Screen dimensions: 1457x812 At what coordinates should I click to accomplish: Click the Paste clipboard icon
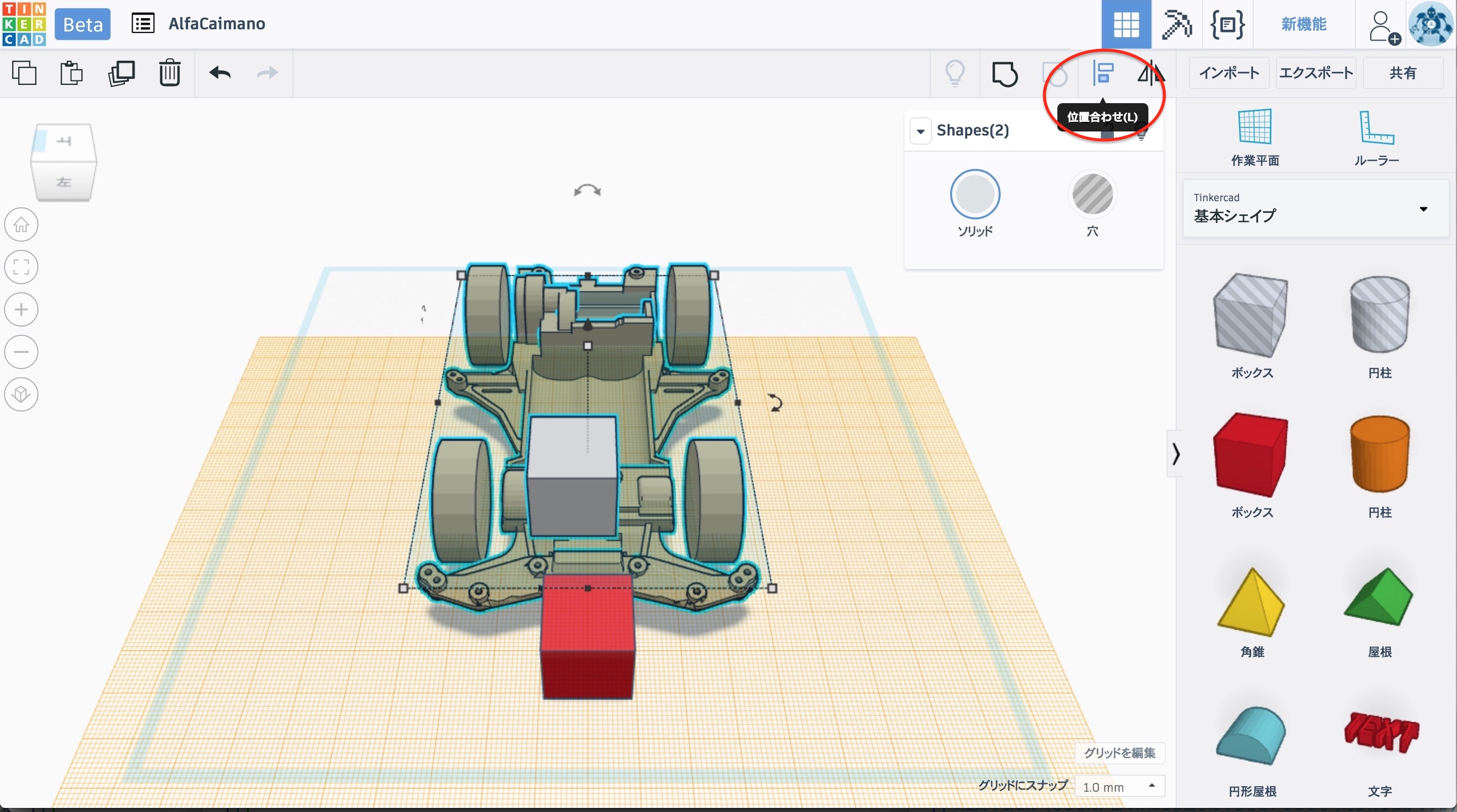[x=71, y=73]
